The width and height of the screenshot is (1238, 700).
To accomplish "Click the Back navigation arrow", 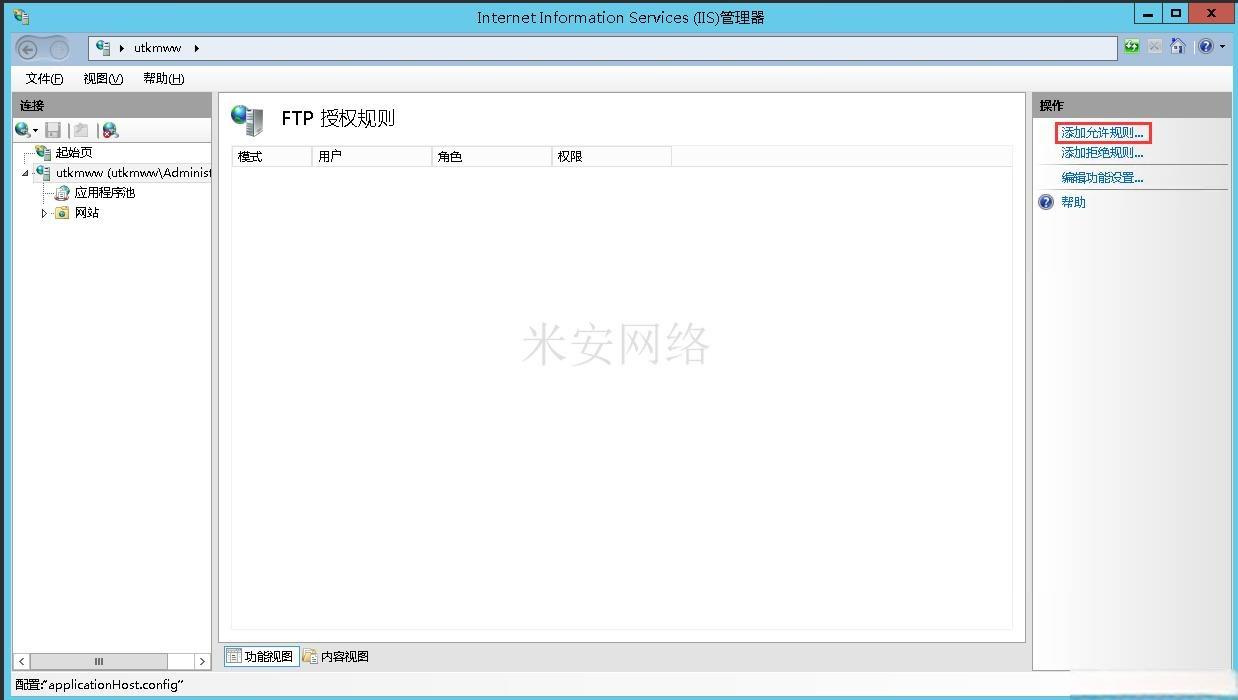I will click(x=28, y=49).
